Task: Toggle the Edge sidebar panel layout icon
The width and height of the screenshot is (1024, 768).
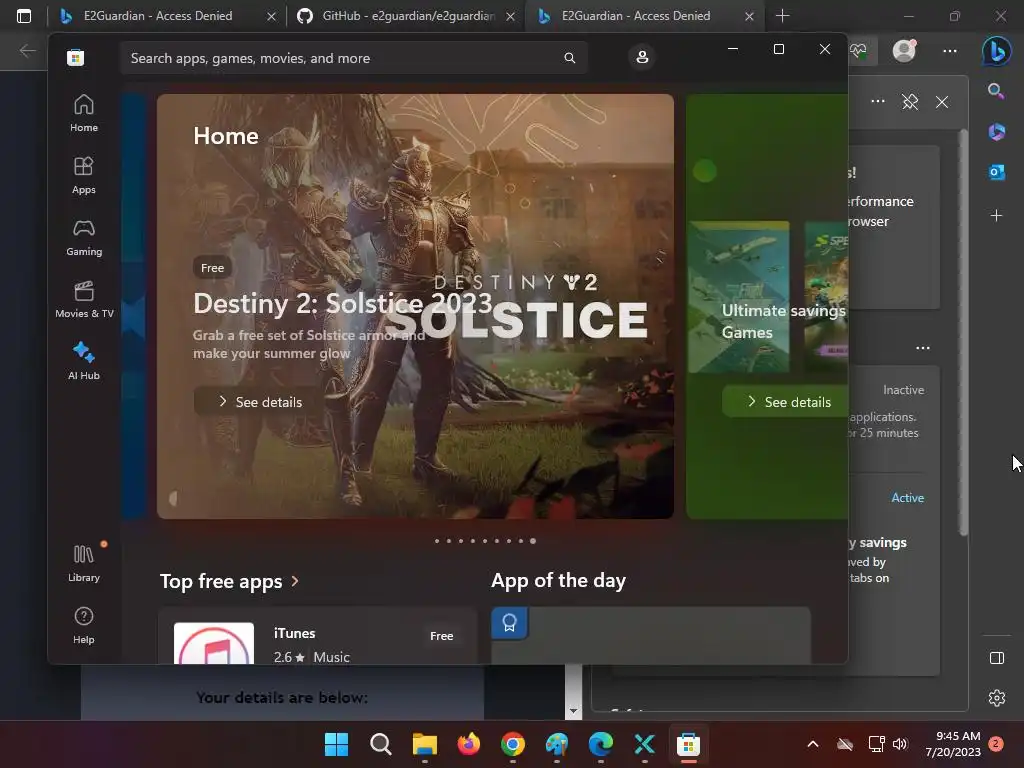Action: [x=997, y=658]
